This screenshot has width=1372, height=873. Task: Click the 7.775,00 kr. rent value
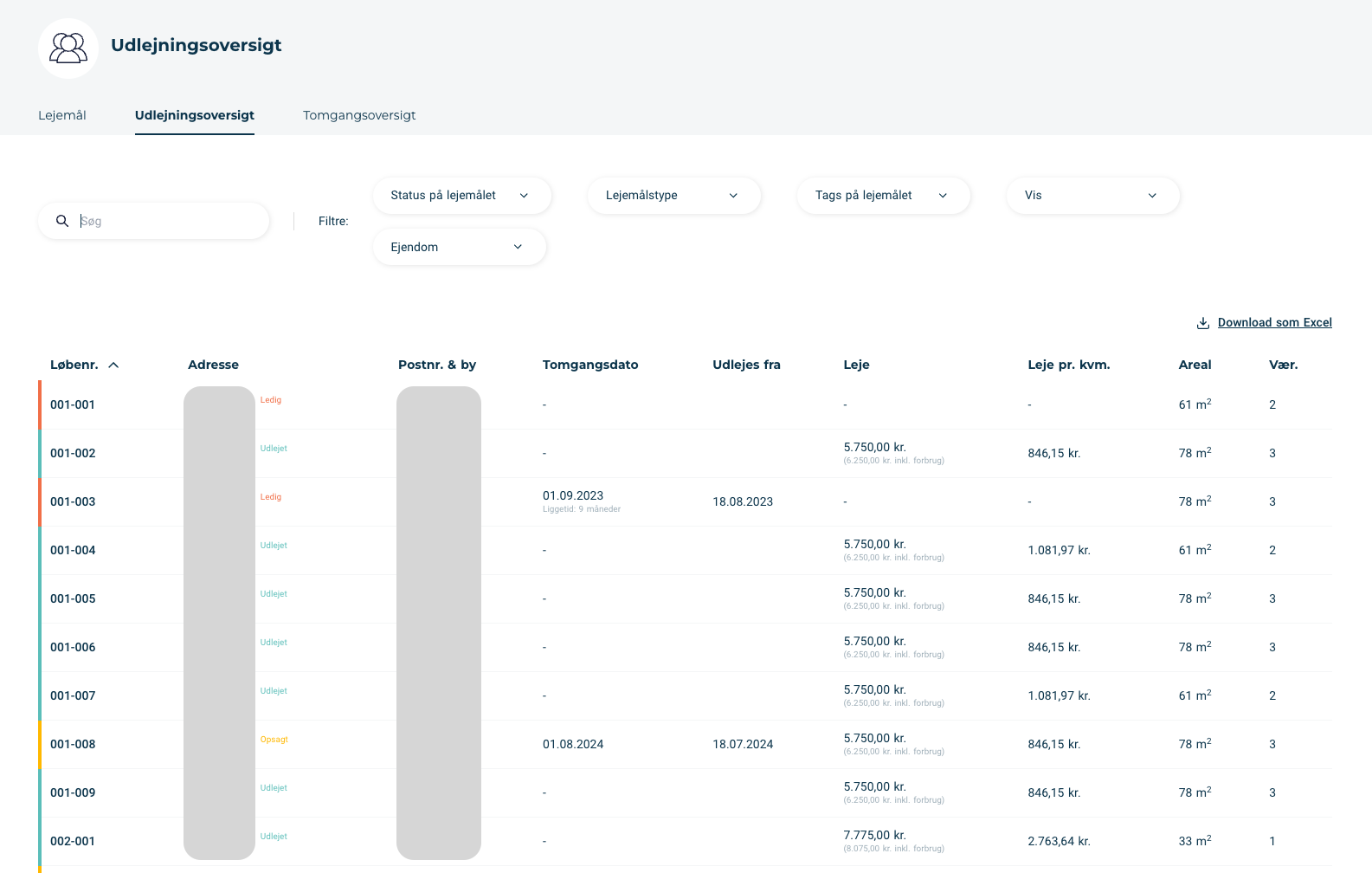[874, 835]
